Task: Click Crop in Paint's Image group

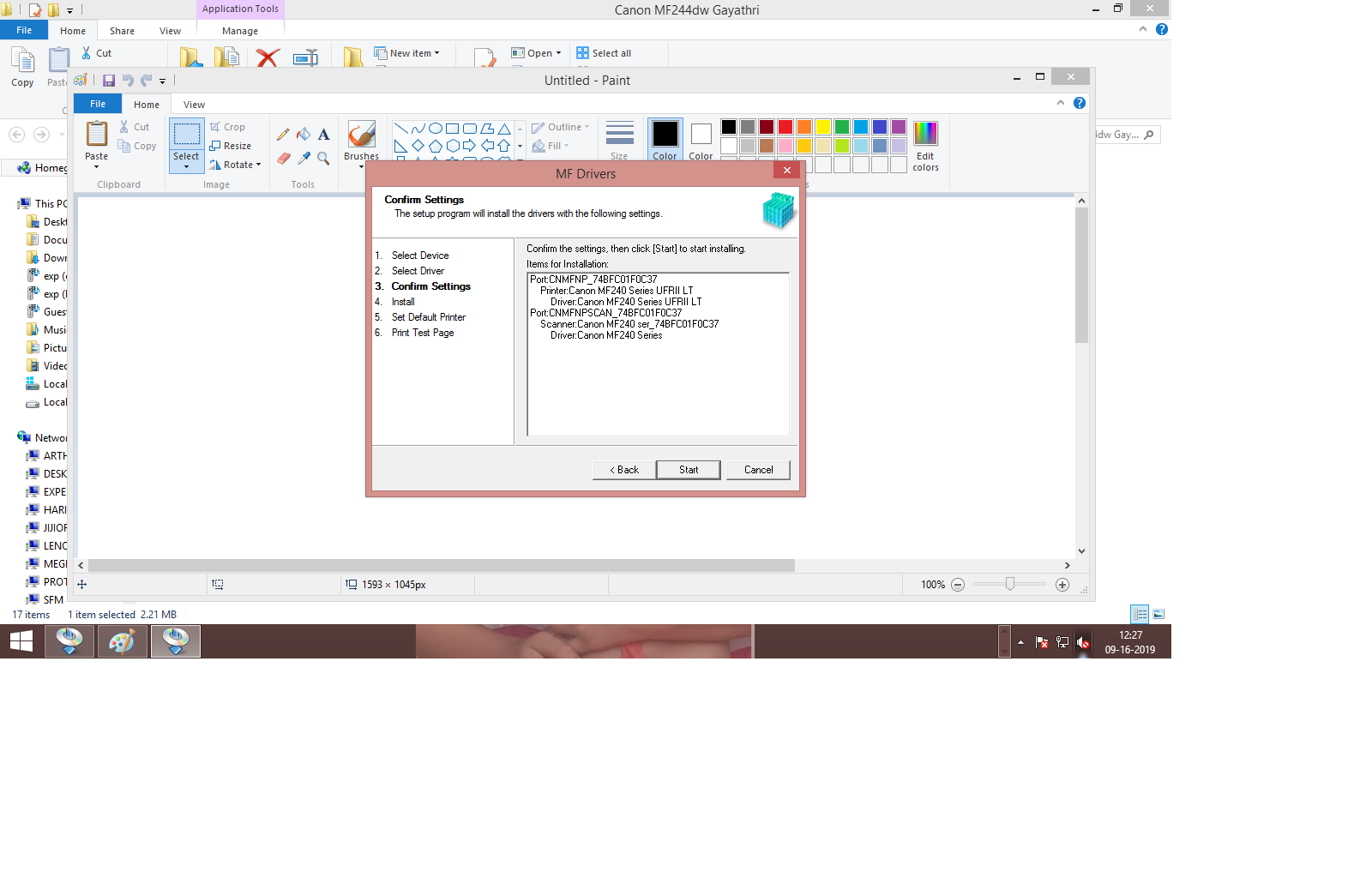Action: (227, 127)
